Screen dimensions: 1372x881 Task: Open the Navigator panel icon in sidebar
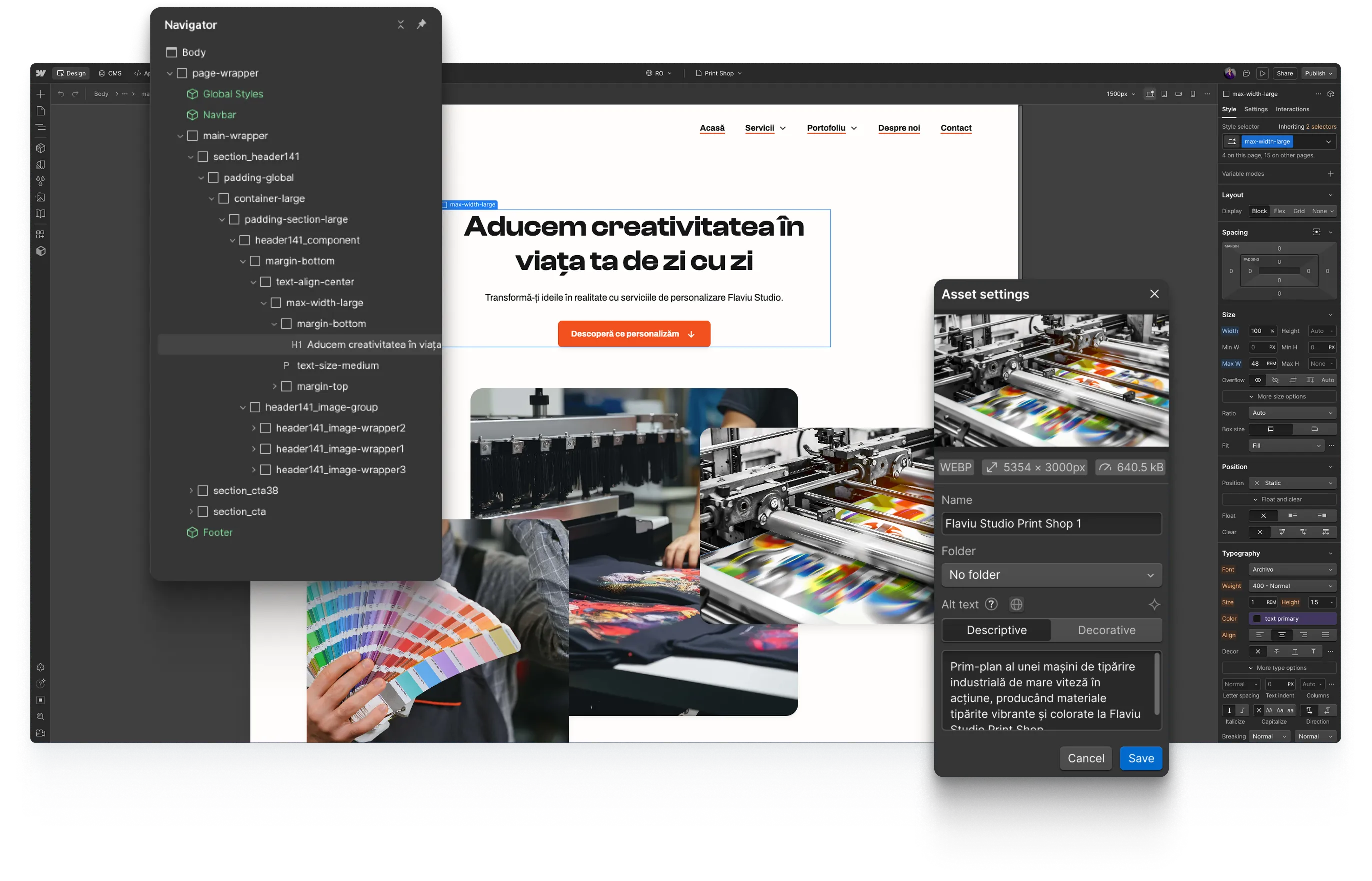coord(40,127)
